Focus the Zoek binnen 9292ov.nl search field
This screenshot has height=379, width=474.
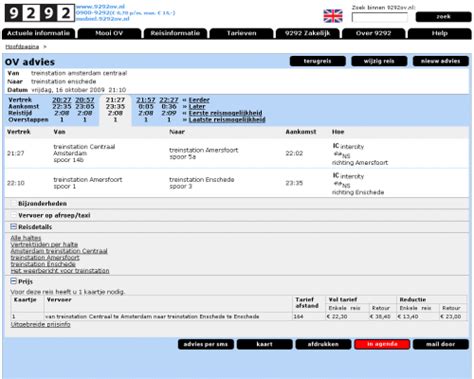click(380, 17)
